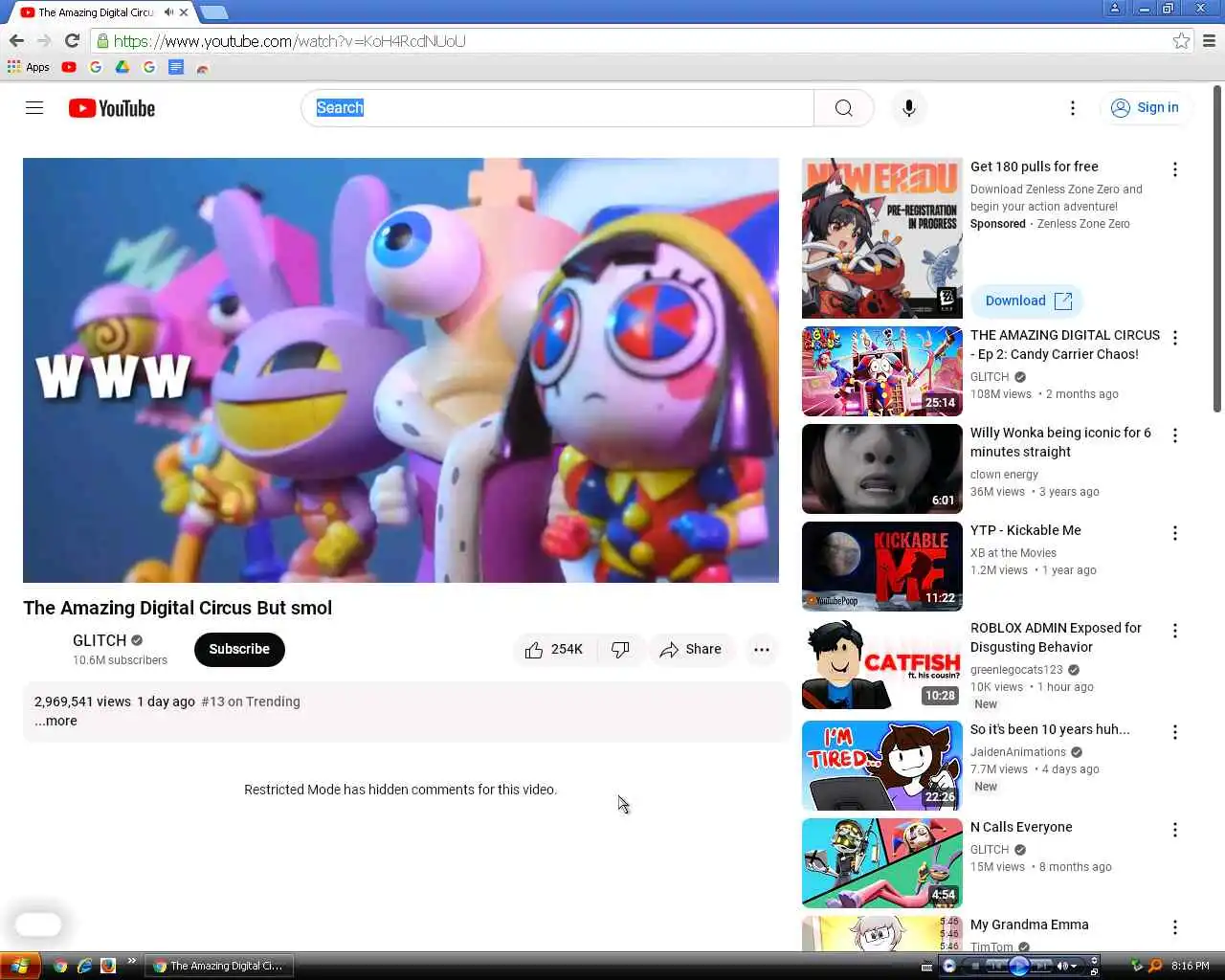Open options for N Calls Everyone video

click(1175, 830)
